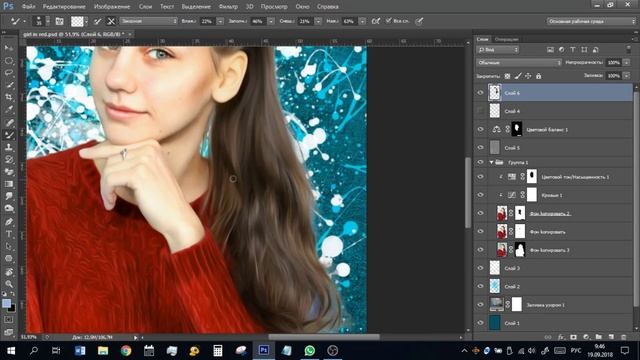This screenshot has width=640, height=360.
Task: Click the clean brush icon in options bar
Action: pos(111,21)
